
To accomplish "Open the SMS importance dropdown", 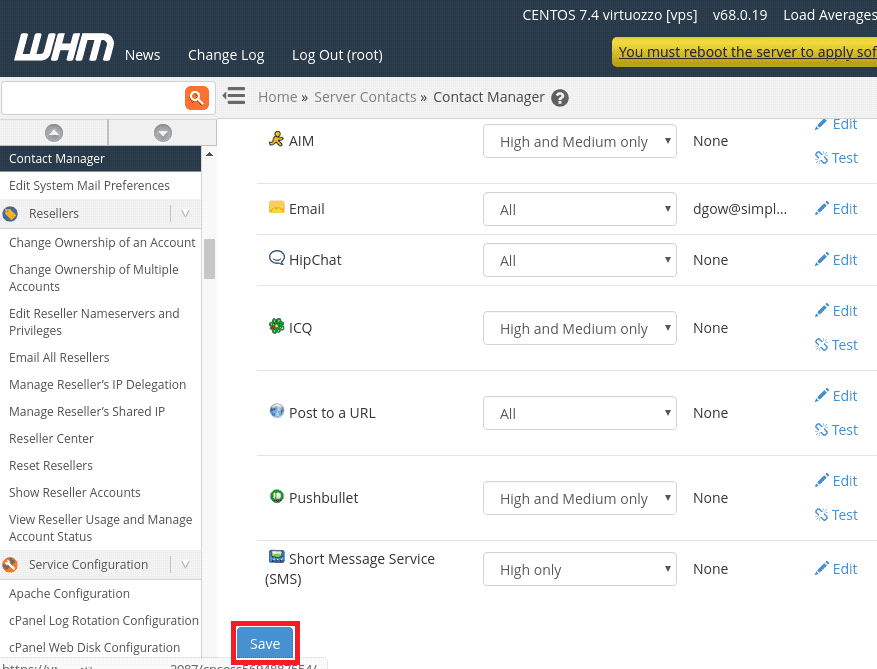I will tap(580, 570).
